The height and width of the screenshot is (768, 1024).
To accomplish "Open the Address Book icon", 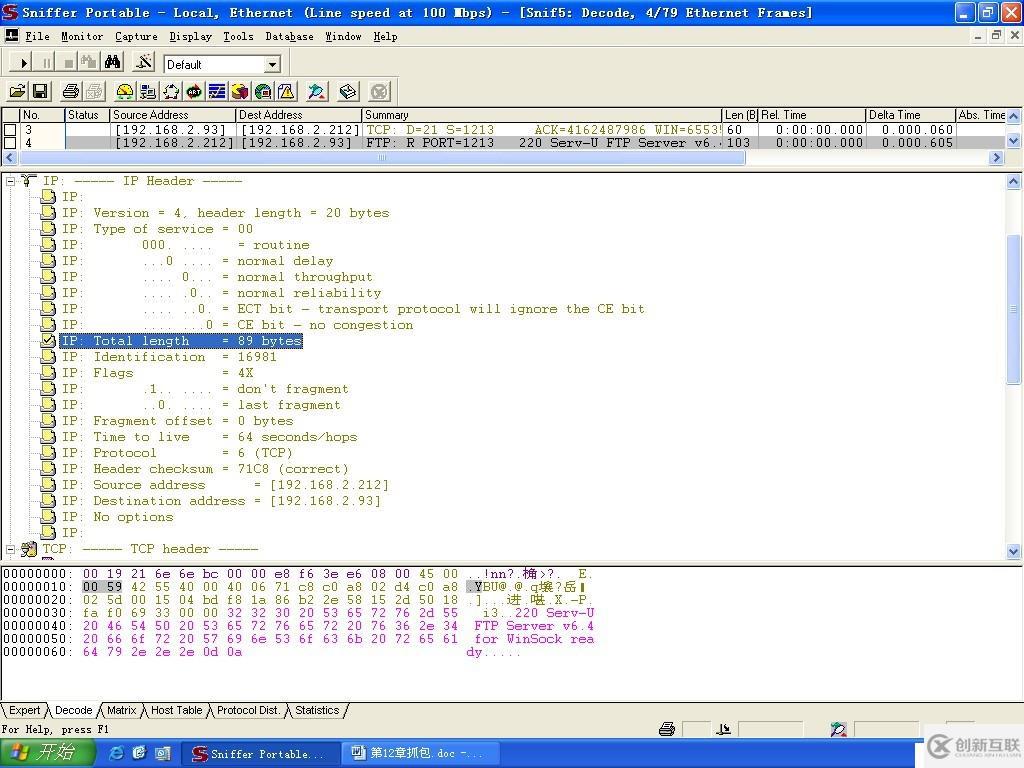I will pos(348,91).
